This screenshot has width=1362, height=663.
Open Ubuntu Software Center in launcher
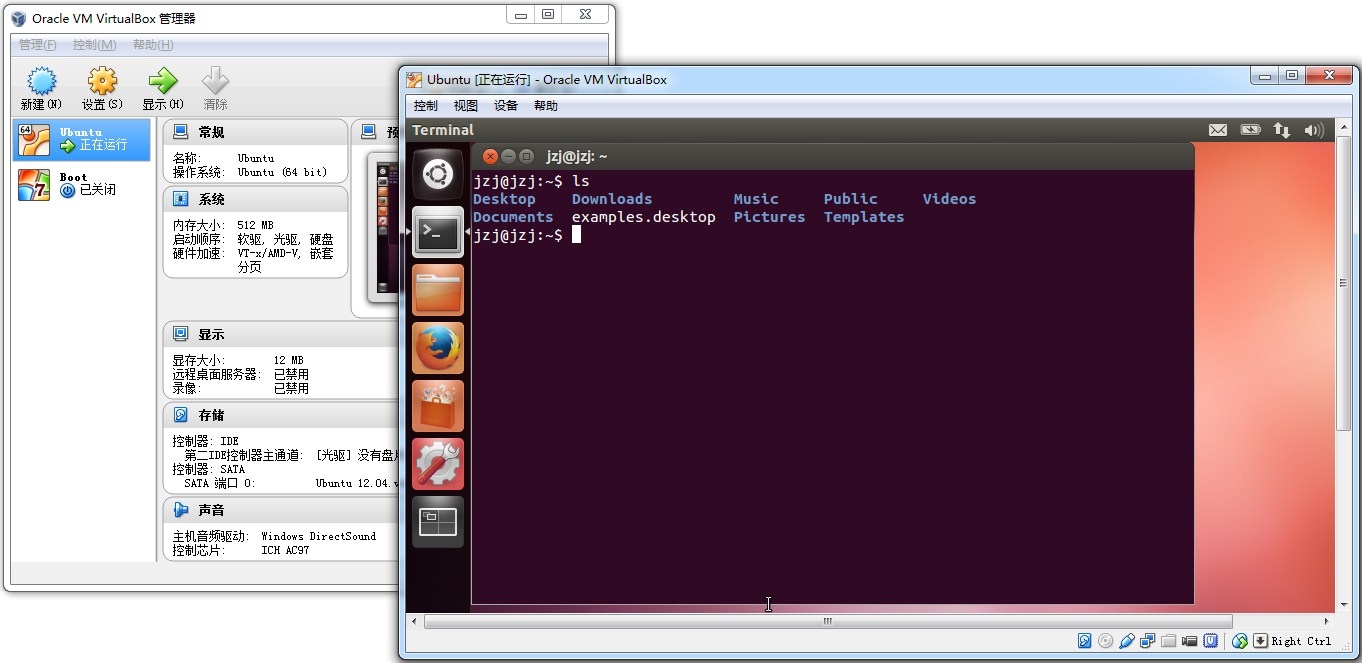point(437,406)
